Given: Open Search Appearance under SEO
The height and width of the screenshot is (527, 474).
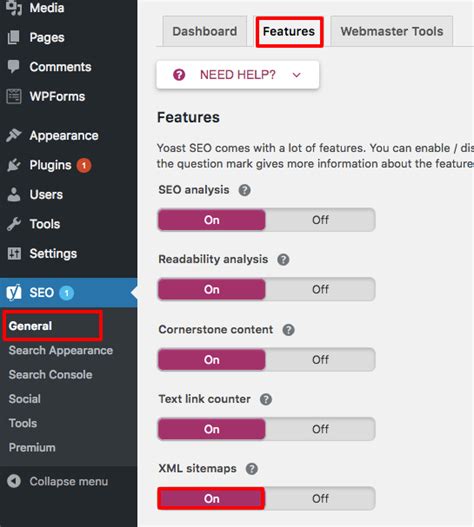Looking at the screenshot, I should coord(61,350).
